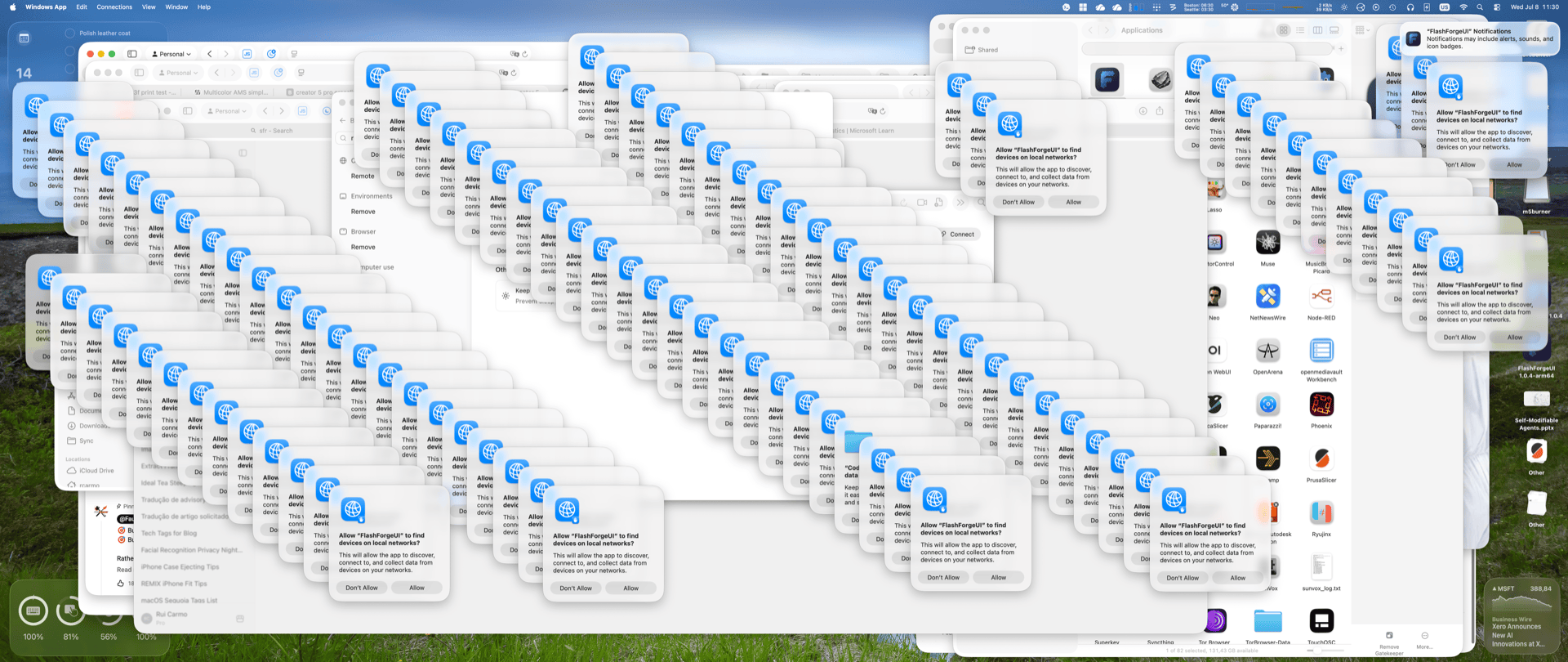Open Personal profile dropdown in front browser window
The height and width of the screenshot is (662, 1568).
click(x=172, y=54)
